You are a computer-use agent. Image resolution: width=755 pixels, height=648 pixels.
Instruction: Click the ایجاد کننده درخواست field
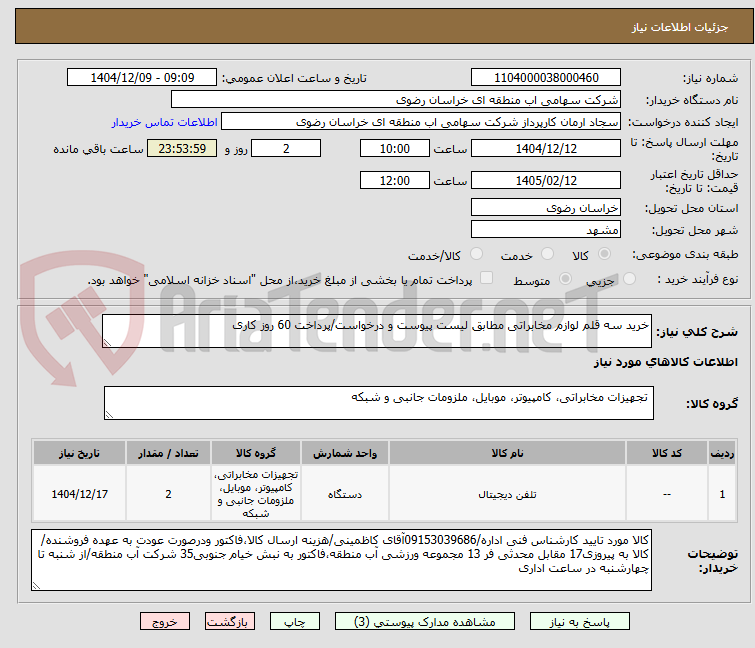coord(420,122)
